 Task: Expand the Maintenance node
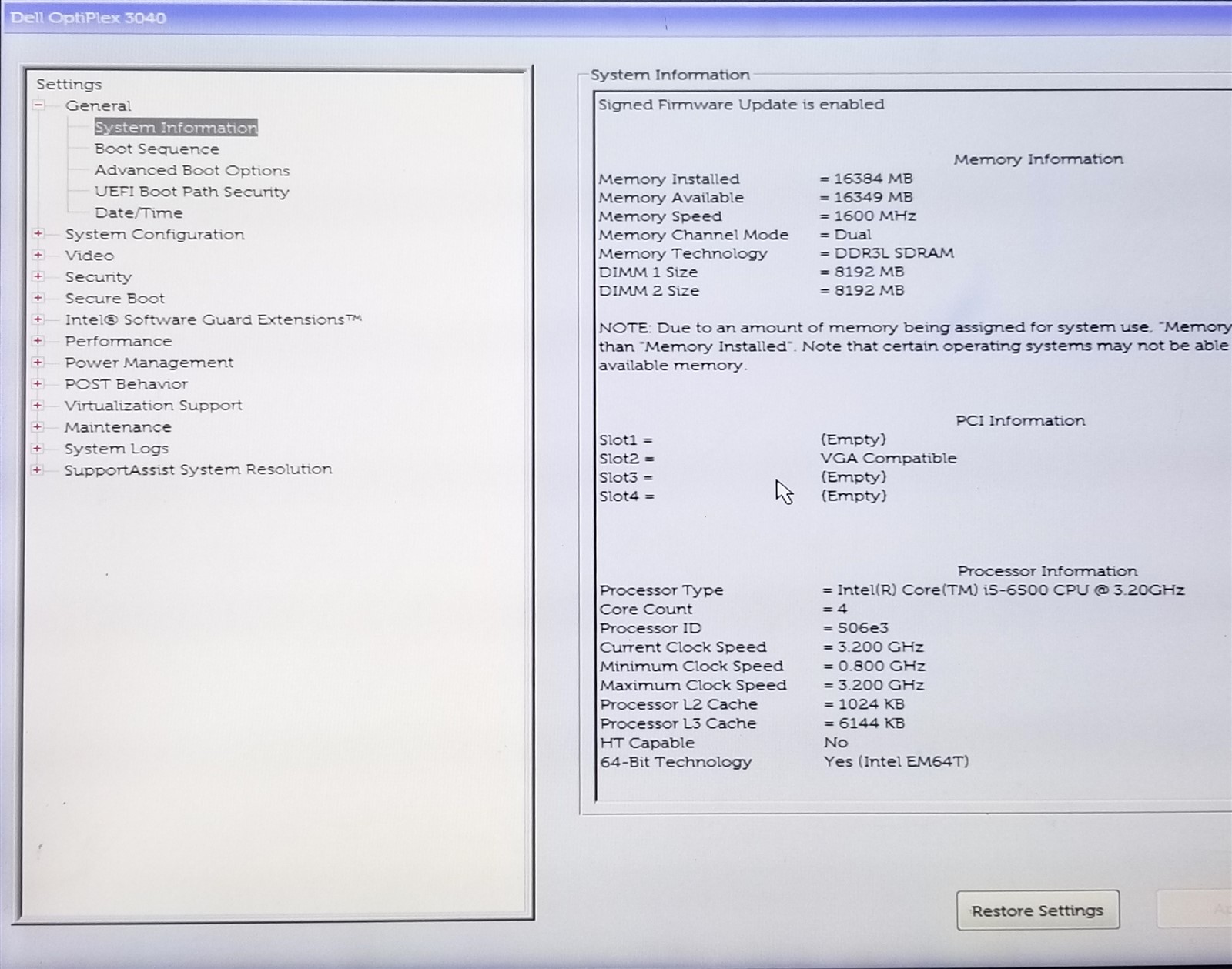coord(37,426)
